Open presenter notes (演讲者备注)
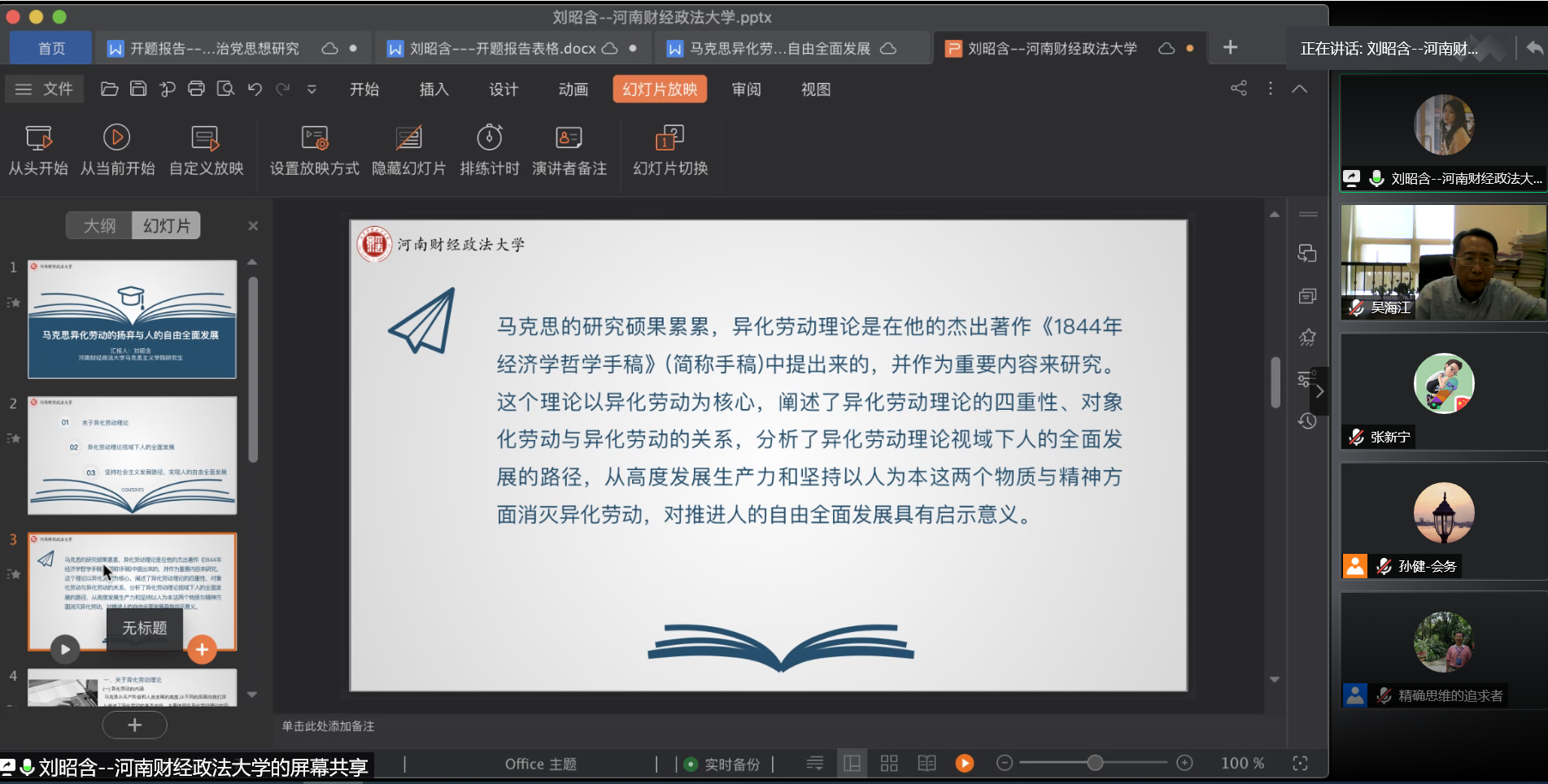This screenshot has width=1548, height=784. click(x=569, y=150)
